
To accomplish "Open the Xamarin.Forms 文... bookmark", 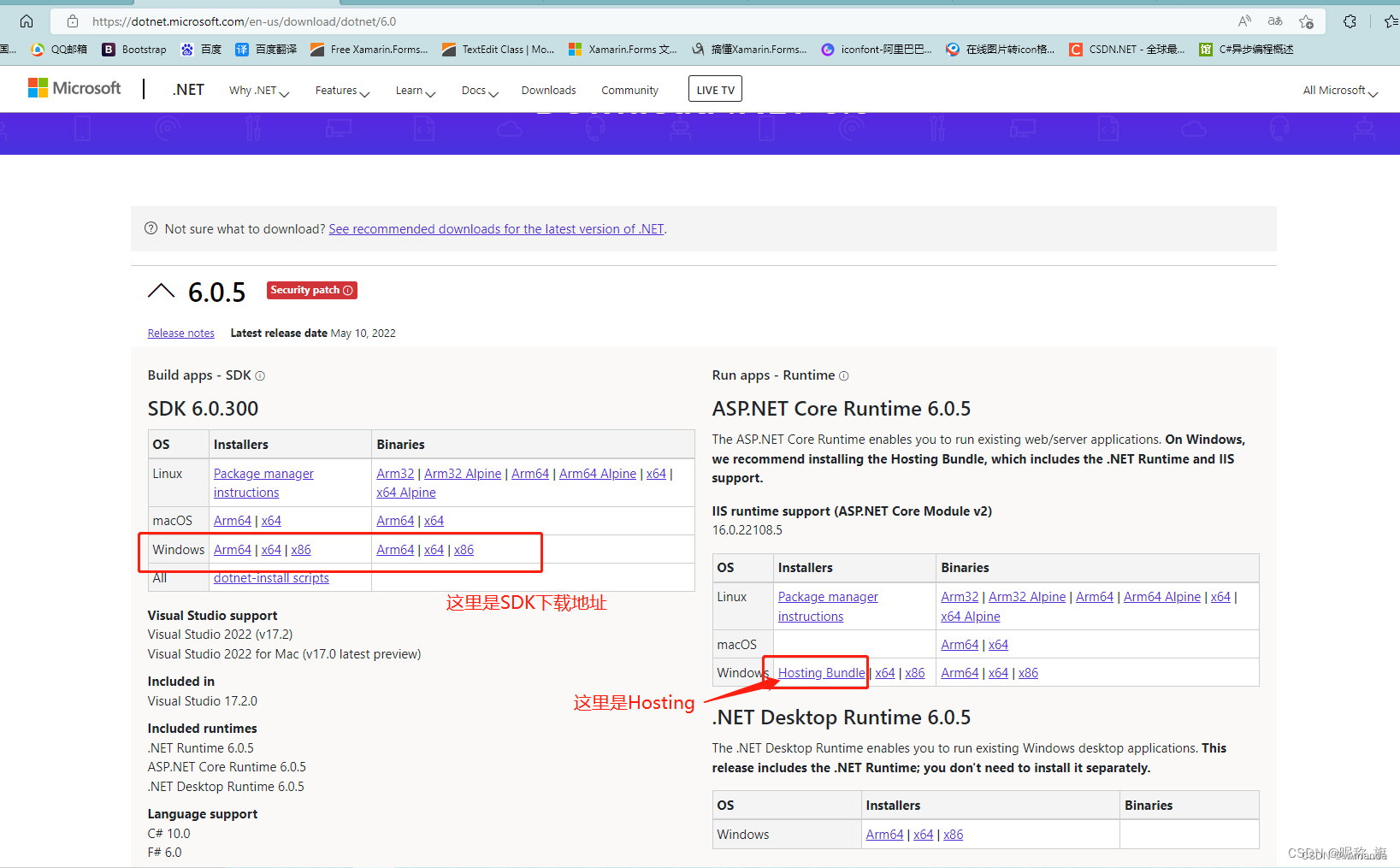I will pyautogui.click(x=623, y=50).
